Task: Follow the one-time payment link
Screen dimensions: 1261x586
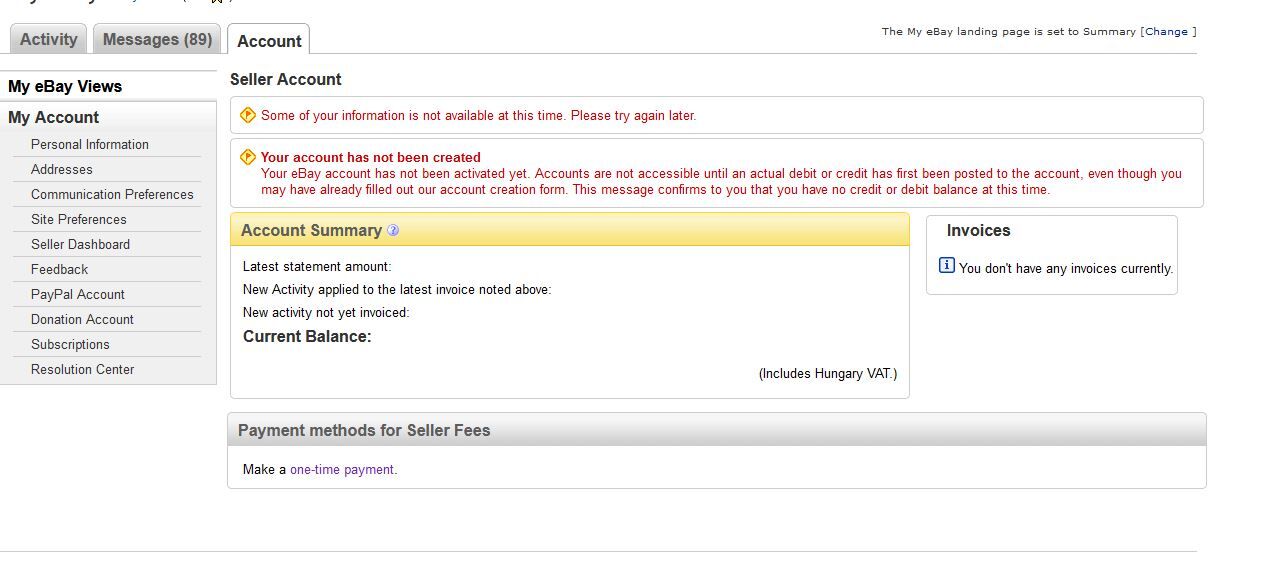Action: pyautogui.click(x=342, y=470)
